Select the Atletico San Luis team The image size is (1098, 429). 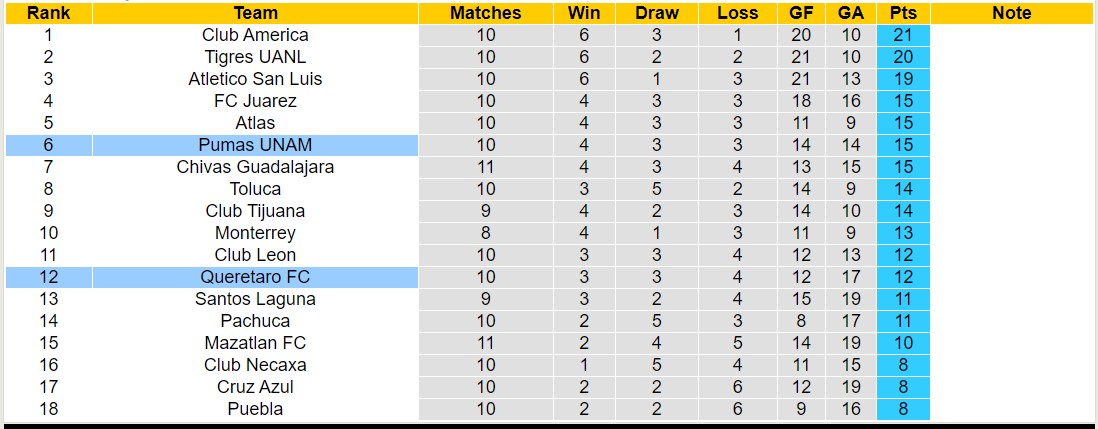255,79
